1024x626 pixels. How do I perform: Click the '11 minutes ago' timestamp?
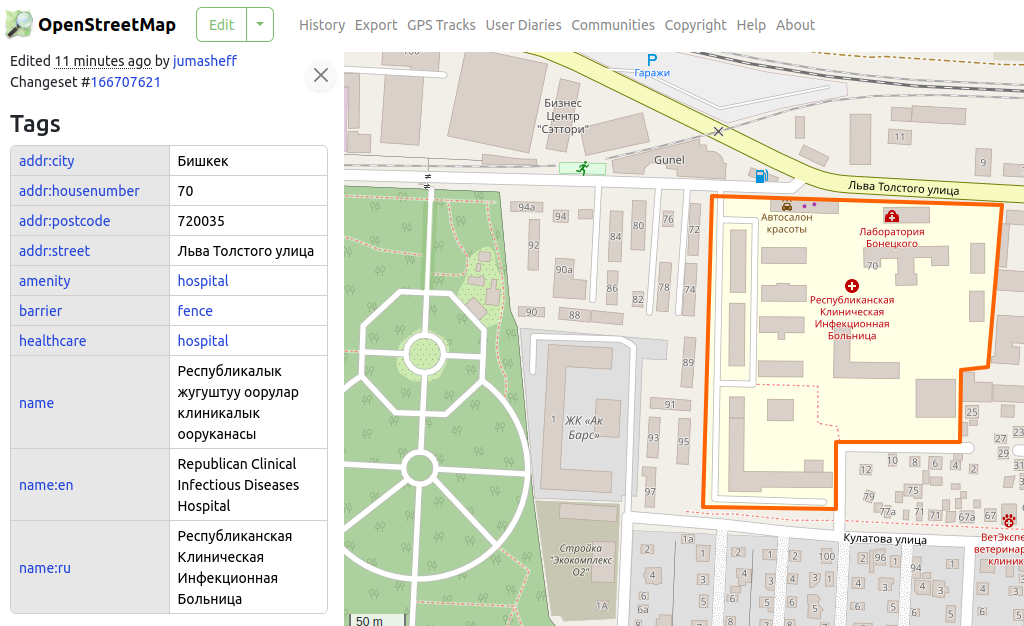pyautogui.click(x=103, y=61)
